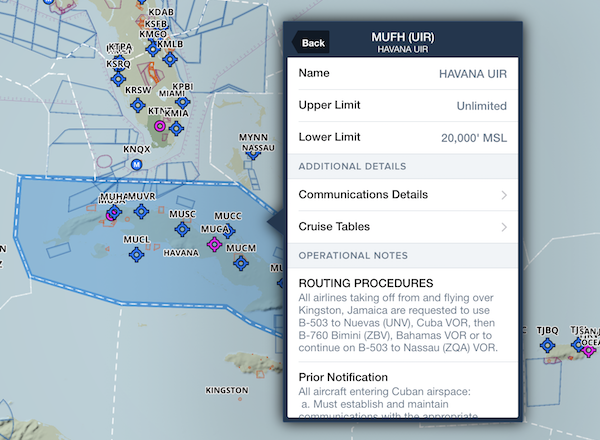Expand the Cruise Tables entry
The height and width of the screenshot is (440, 600).
tap(402, 227)
